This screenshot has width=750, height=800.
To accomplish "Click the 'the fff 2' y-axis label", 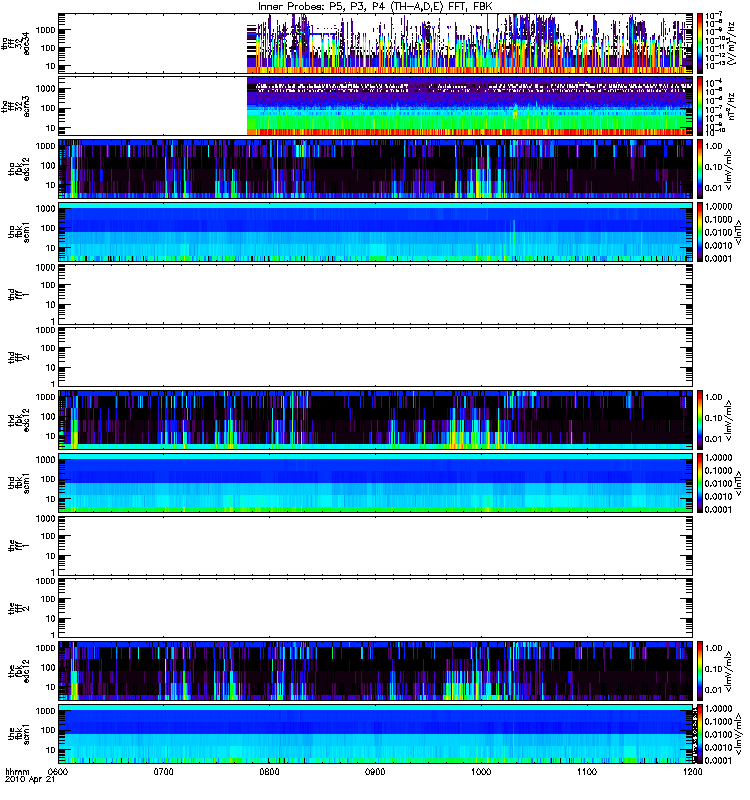I will point(19,608).
